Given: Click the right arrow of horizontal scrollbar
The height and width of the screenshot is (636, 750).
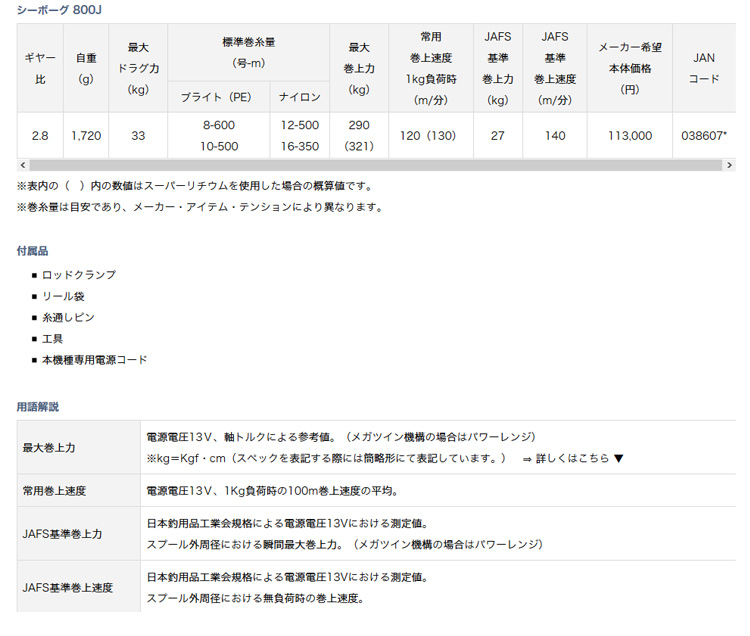Looking at the screenshot, I should coord(729,165).
